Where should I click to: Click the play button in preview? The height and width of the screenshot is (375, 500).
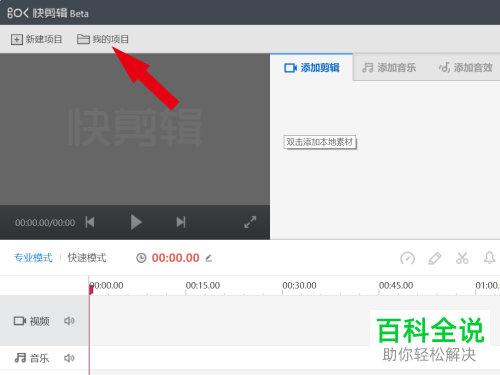pyautogui.click(x=136, y=222)
